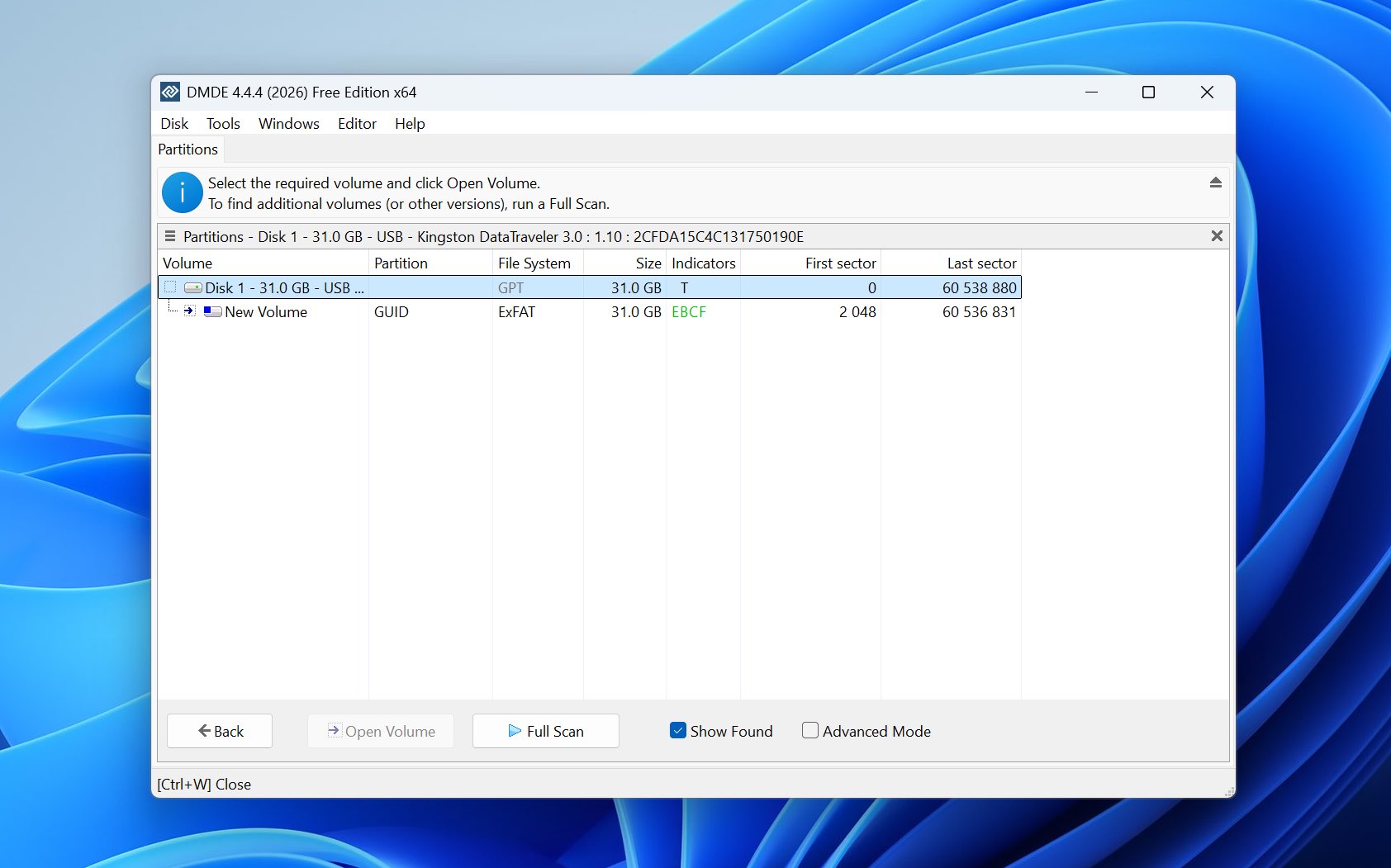This screenshot has height=868, width=1391.
Task: Click the arrow icon beside New Volume
Action: (189, 311)
